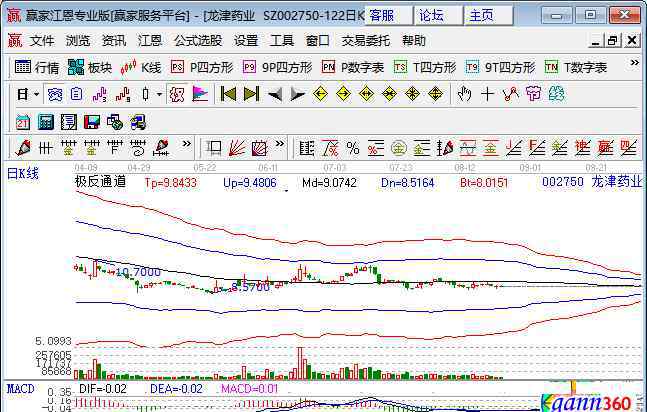Select the pencil drawing tool
The image size is (647, 412).
[23, 148]
